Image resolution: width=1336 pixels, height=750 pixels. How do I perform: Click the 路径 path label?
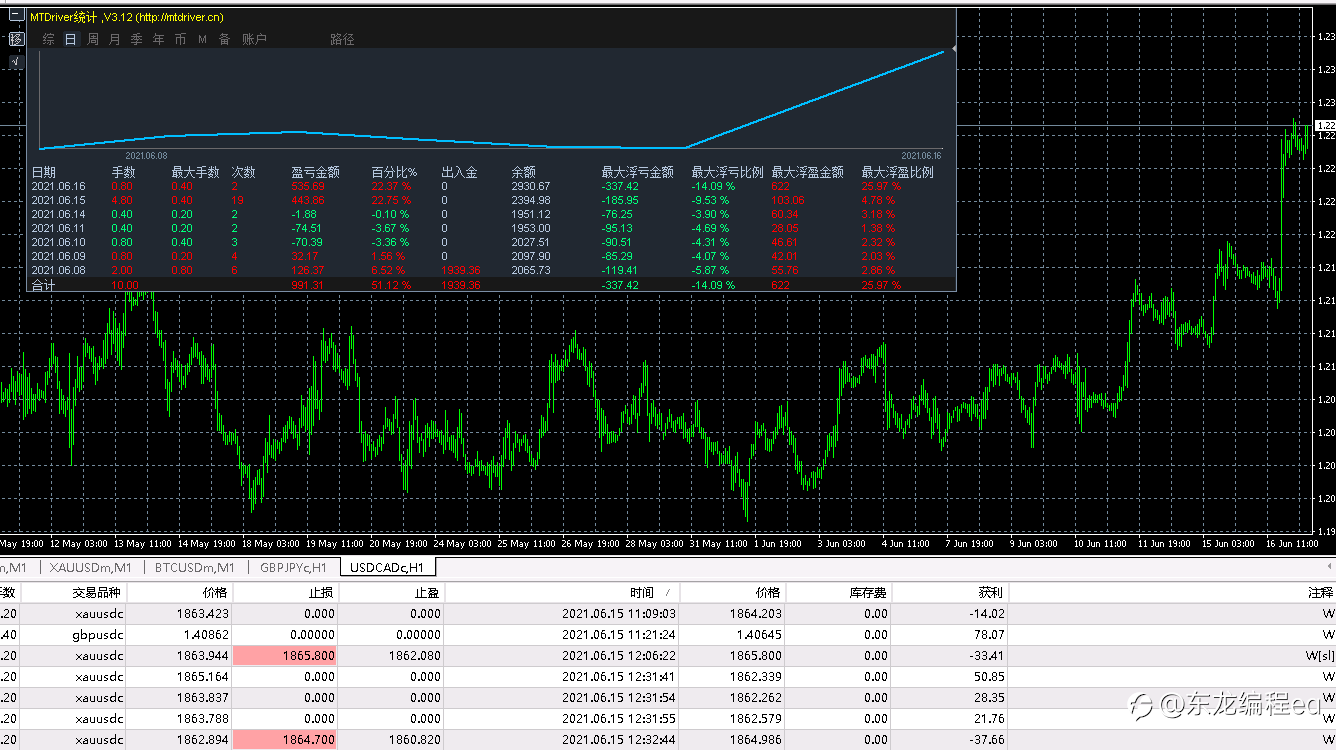(342, 39)
